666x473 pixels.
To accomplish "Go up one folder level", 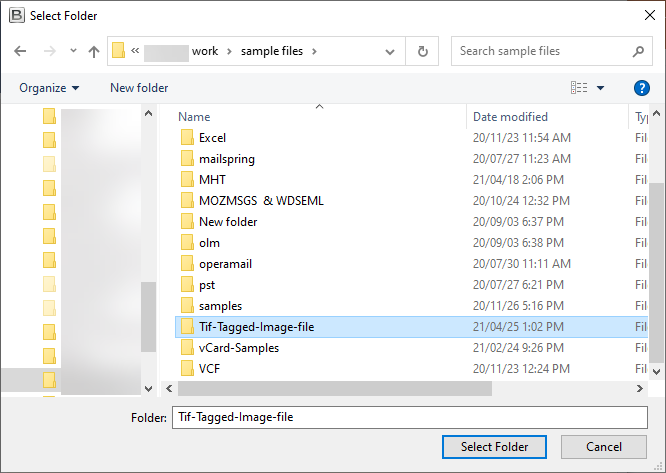I will point(94,51).
